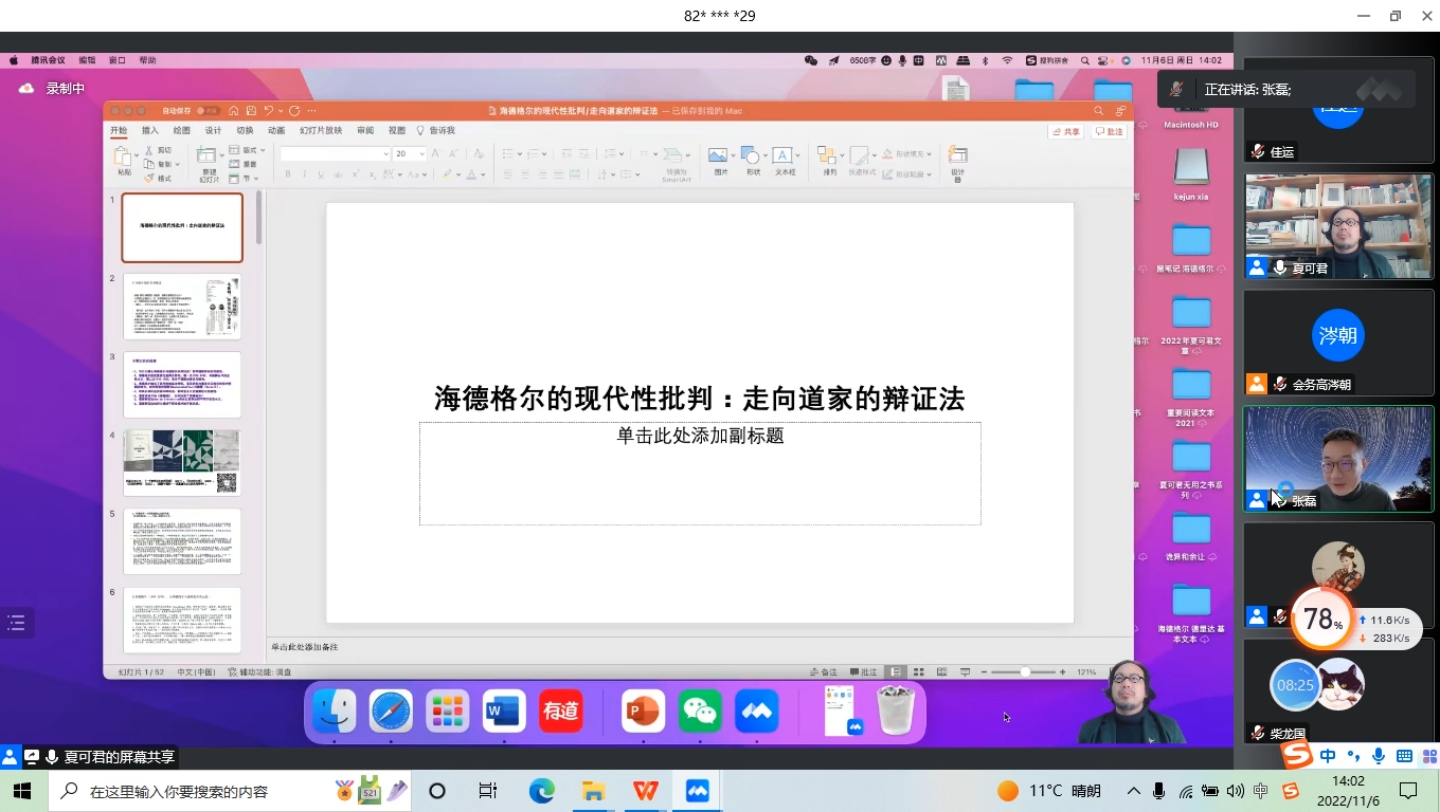Toggle Notes (备注) pane in status bar
Image resolution: width=1440 pixels, height=812 pixels.
[823, 672]
